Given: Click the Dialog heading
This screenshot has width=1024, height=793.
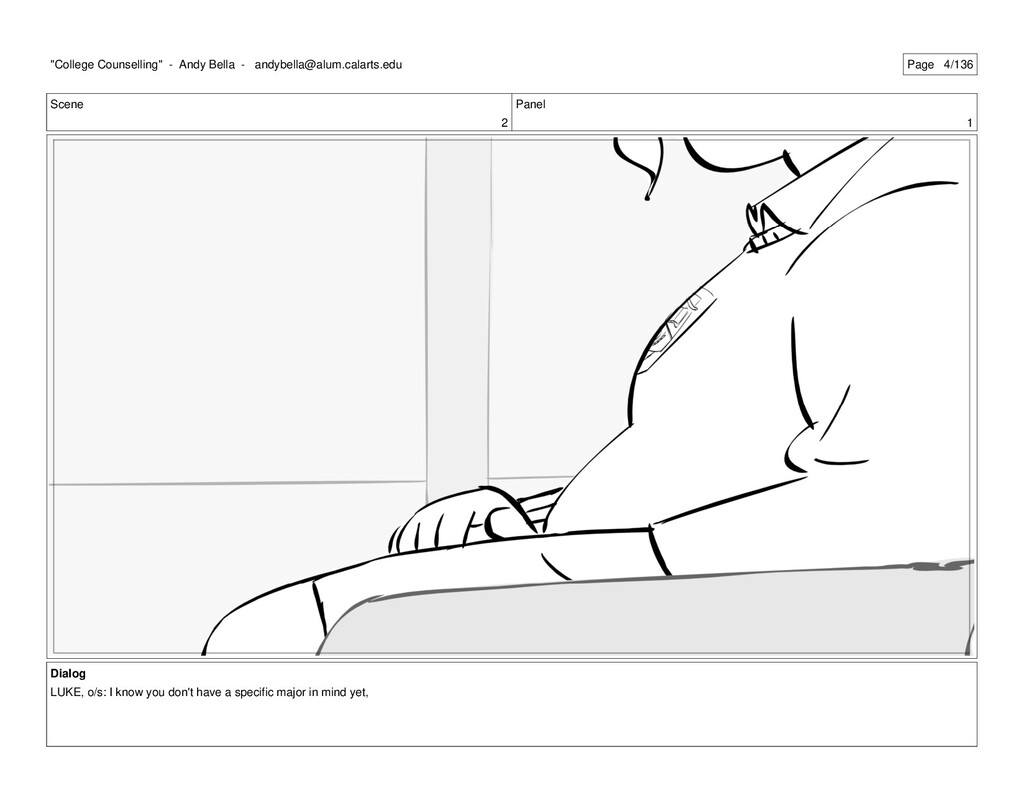Looking at the screenshot, I should tap(68, 673).
